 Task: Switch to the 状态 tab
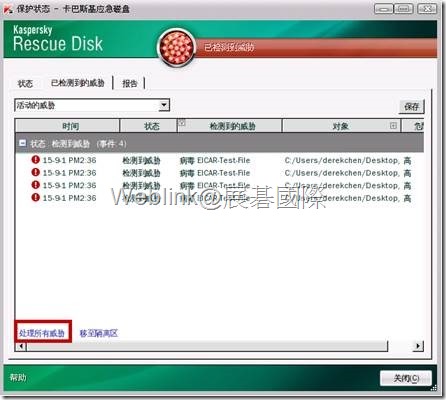tap(25, 83)
